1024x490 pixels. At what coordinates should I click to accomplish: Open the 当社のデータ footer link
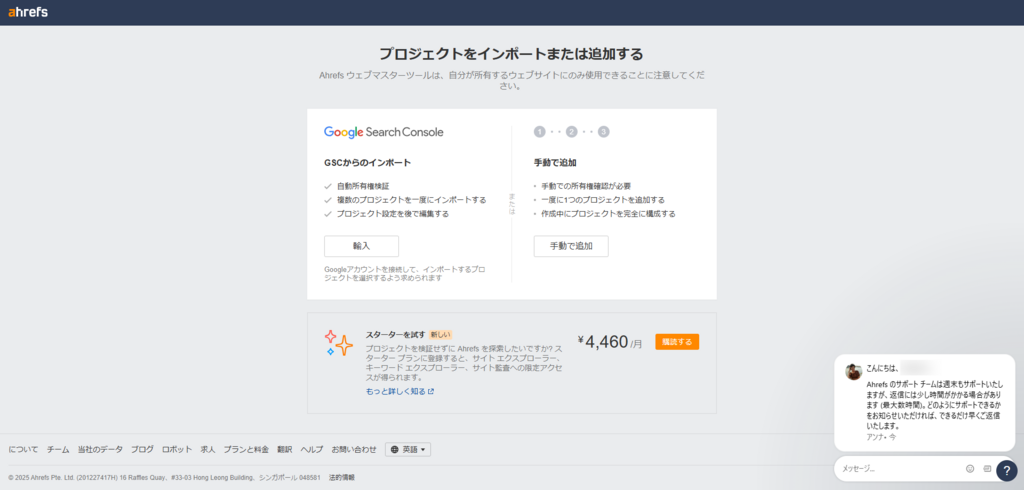100,449
